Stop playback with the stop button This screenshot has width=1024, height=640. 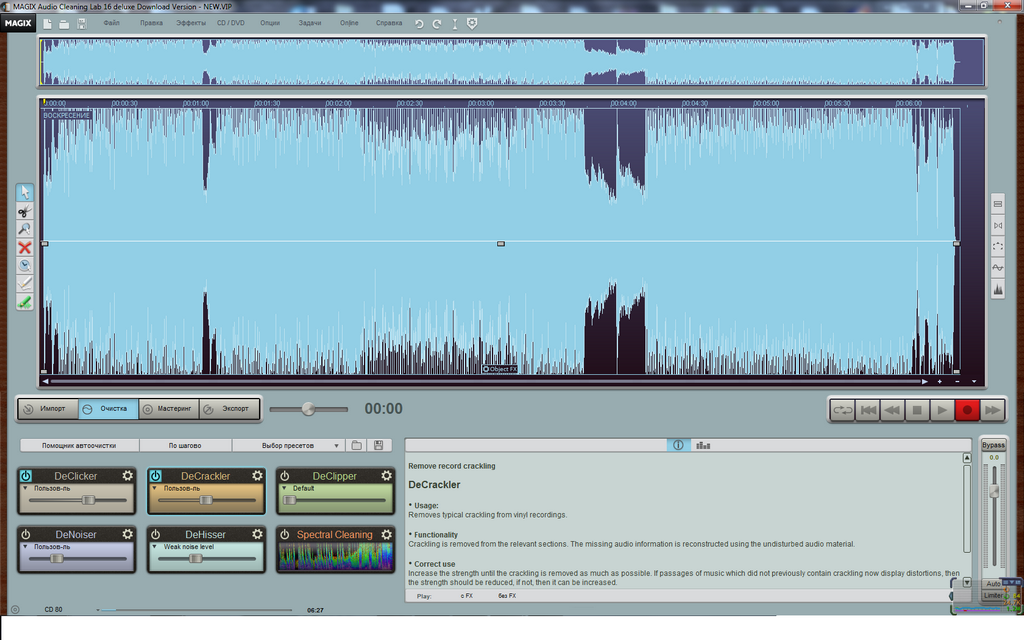point(917,410)
